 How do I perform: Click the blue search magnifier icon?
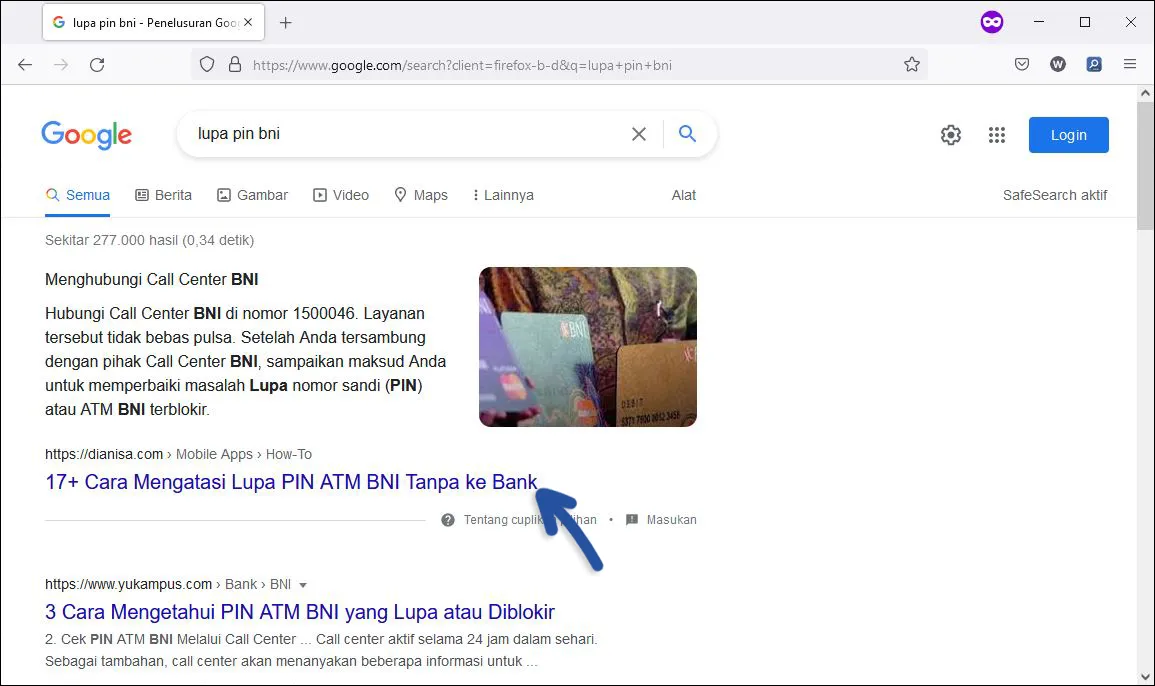click(x=687, y=132)
